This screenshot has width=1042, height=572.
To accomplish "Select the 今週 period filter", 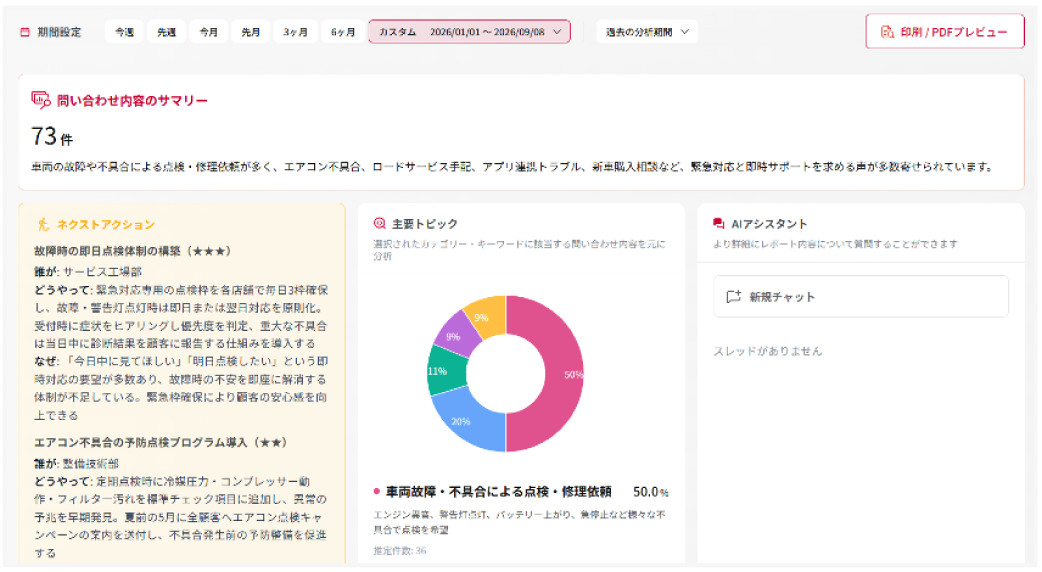I will pyautogui.click(x=125, y=32).
